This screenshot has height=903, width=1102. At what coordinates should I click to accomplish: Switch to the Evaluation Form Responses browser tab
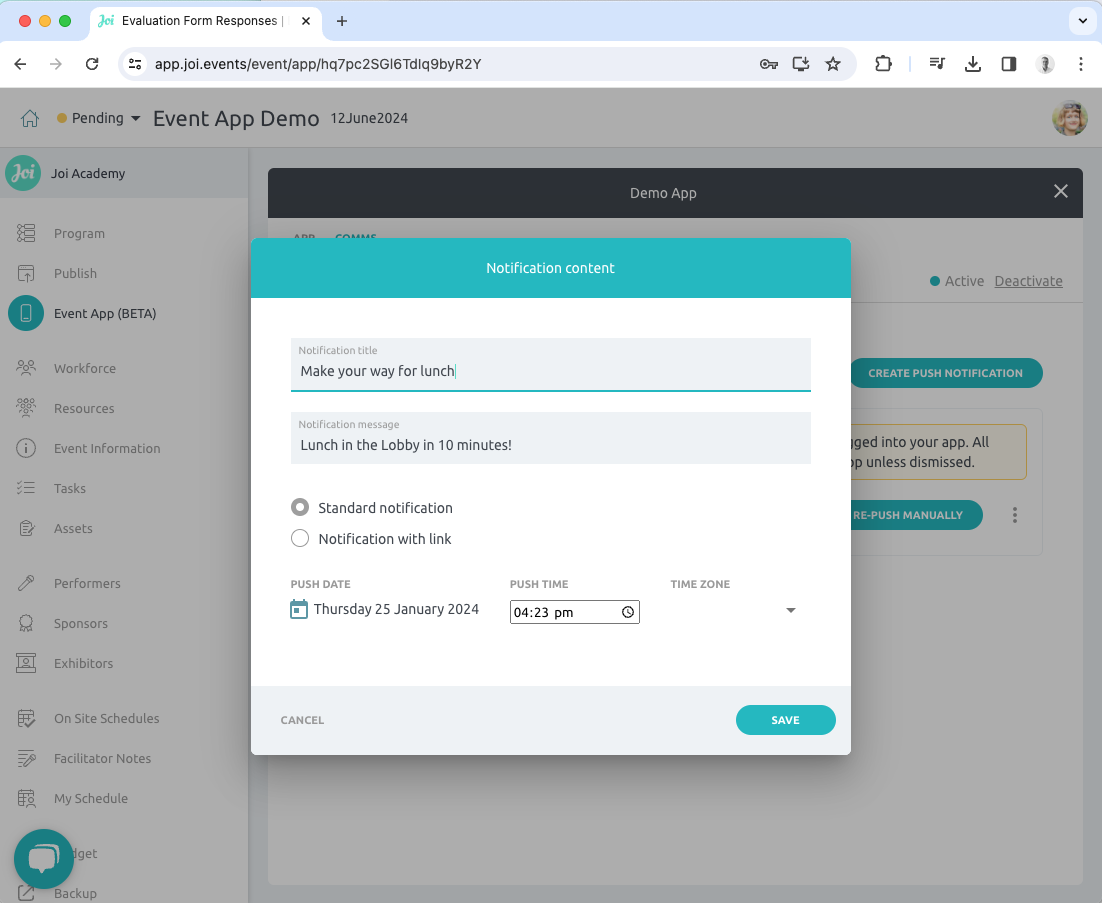coord(200,21)
